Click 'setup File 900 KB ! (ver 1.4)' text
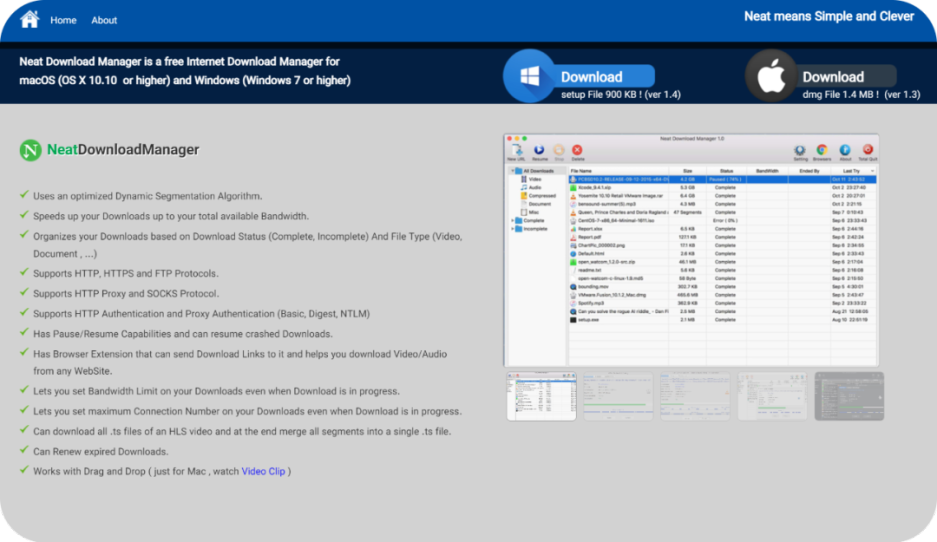 621,94
